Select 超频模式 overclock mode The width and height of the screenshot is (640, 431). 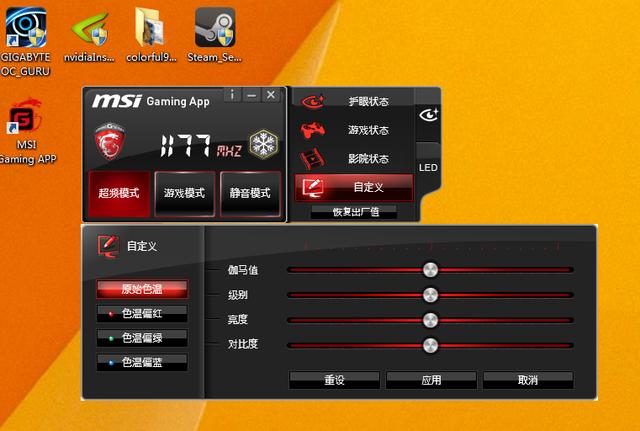coord(119,193)
